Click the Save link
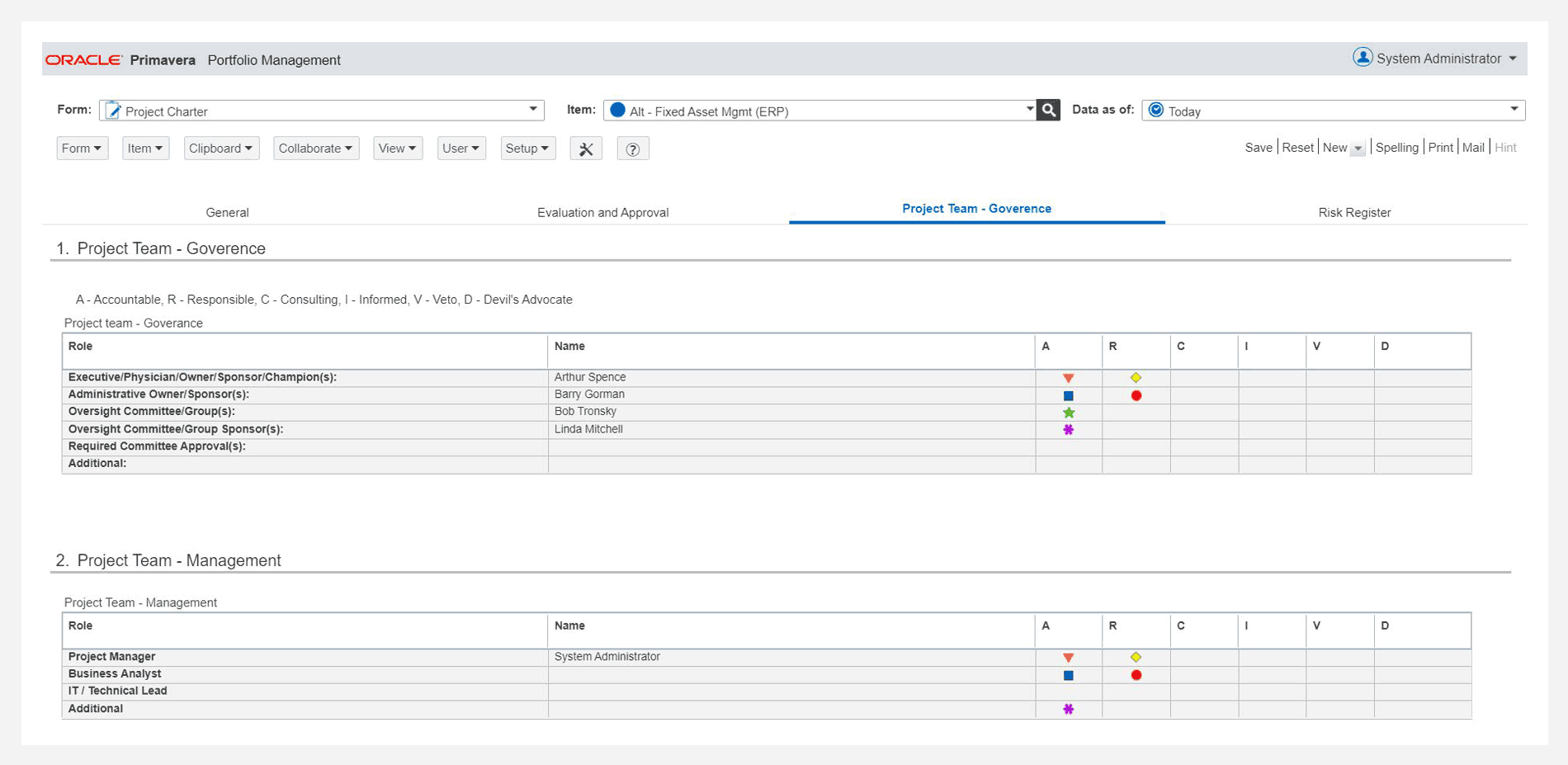This screenshot has height=765, width=1568. 1258,148
